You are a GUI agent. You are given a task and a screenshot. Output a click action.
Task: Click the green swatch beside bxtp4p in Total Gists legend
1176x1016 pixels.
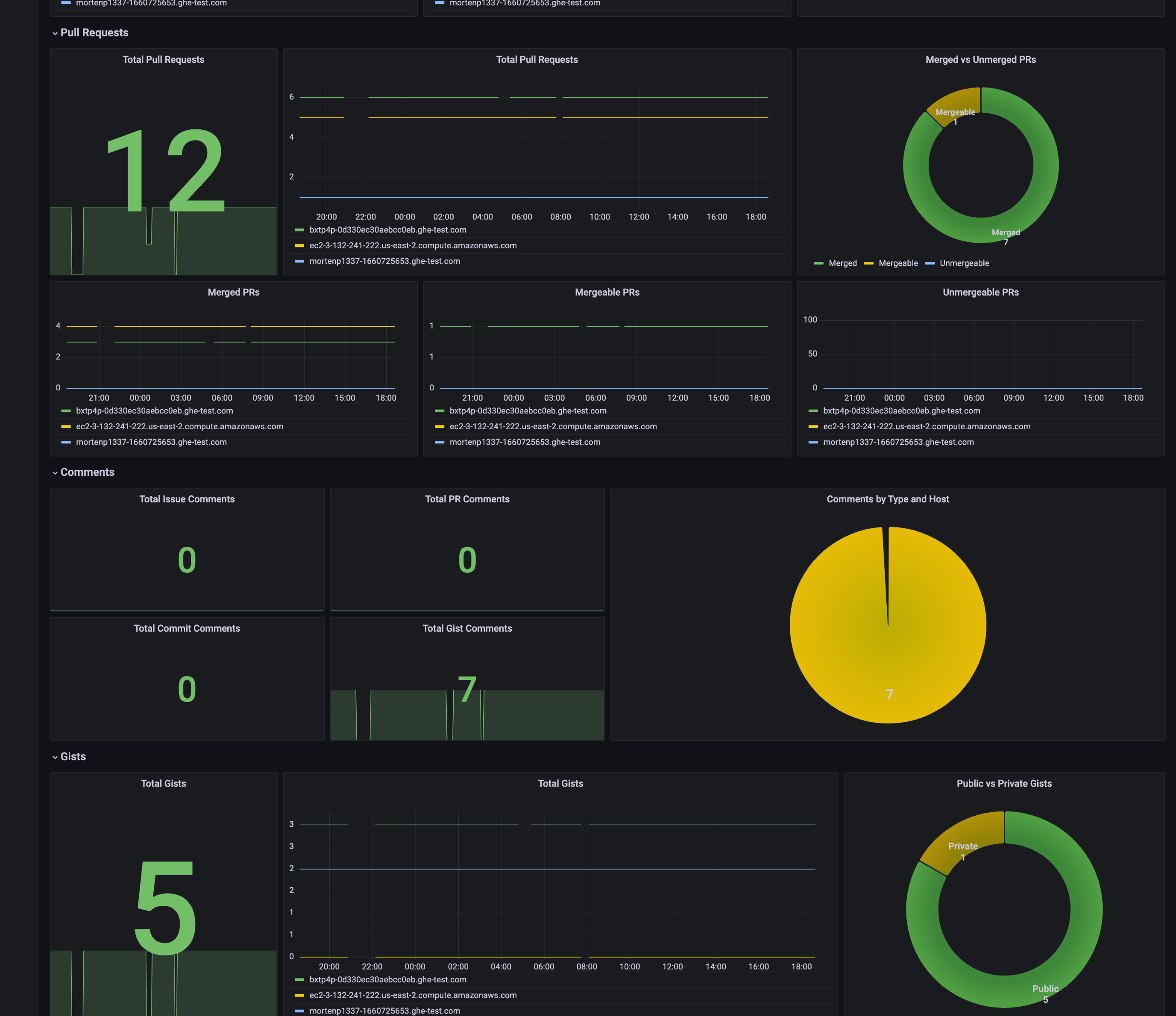[x=299, y=979]
